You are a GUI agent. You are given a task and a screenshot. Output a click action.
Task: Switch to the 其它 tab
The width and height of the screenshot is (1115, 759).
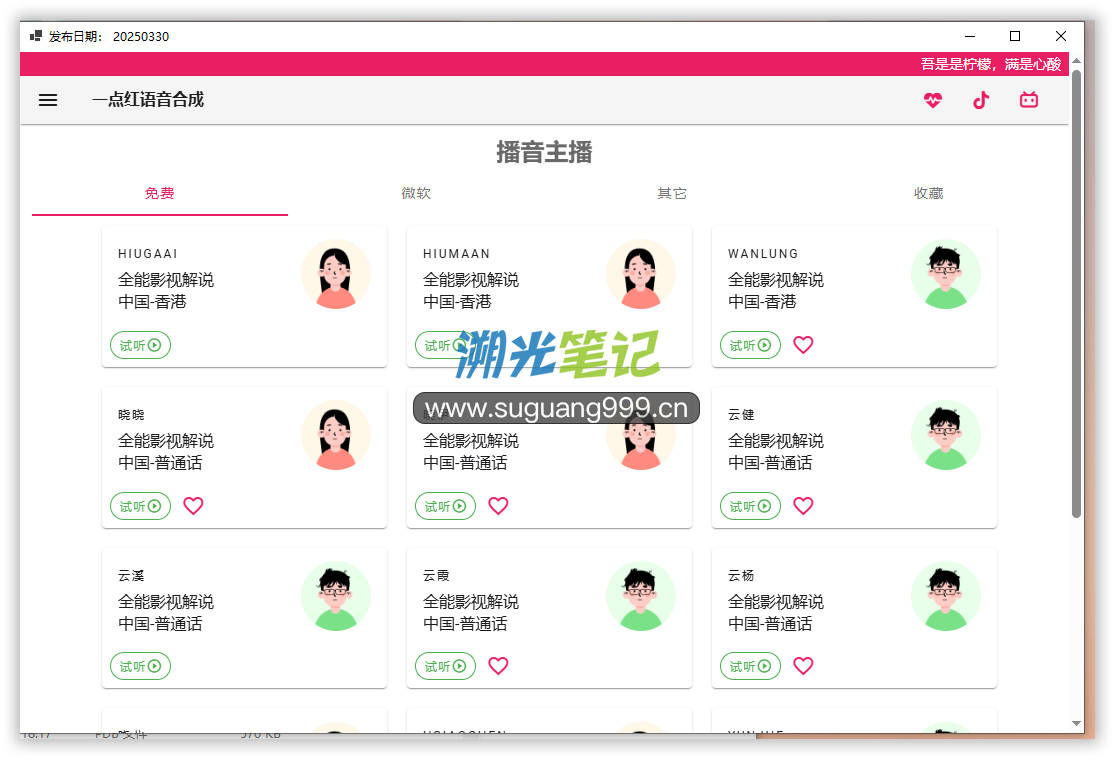tap(672, 193)
